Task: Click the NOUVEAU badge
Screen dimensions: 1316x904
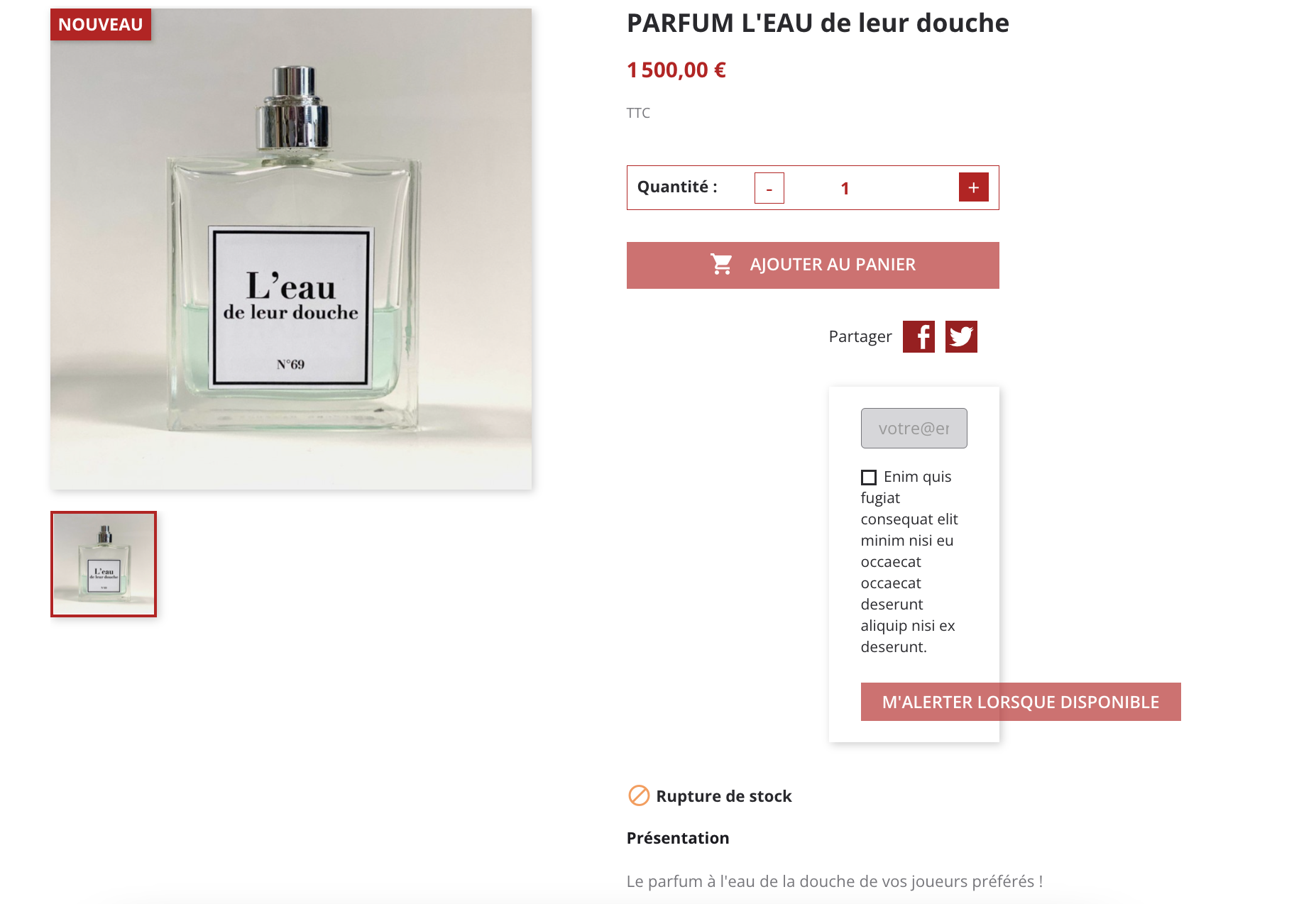Action: point(101,25)
